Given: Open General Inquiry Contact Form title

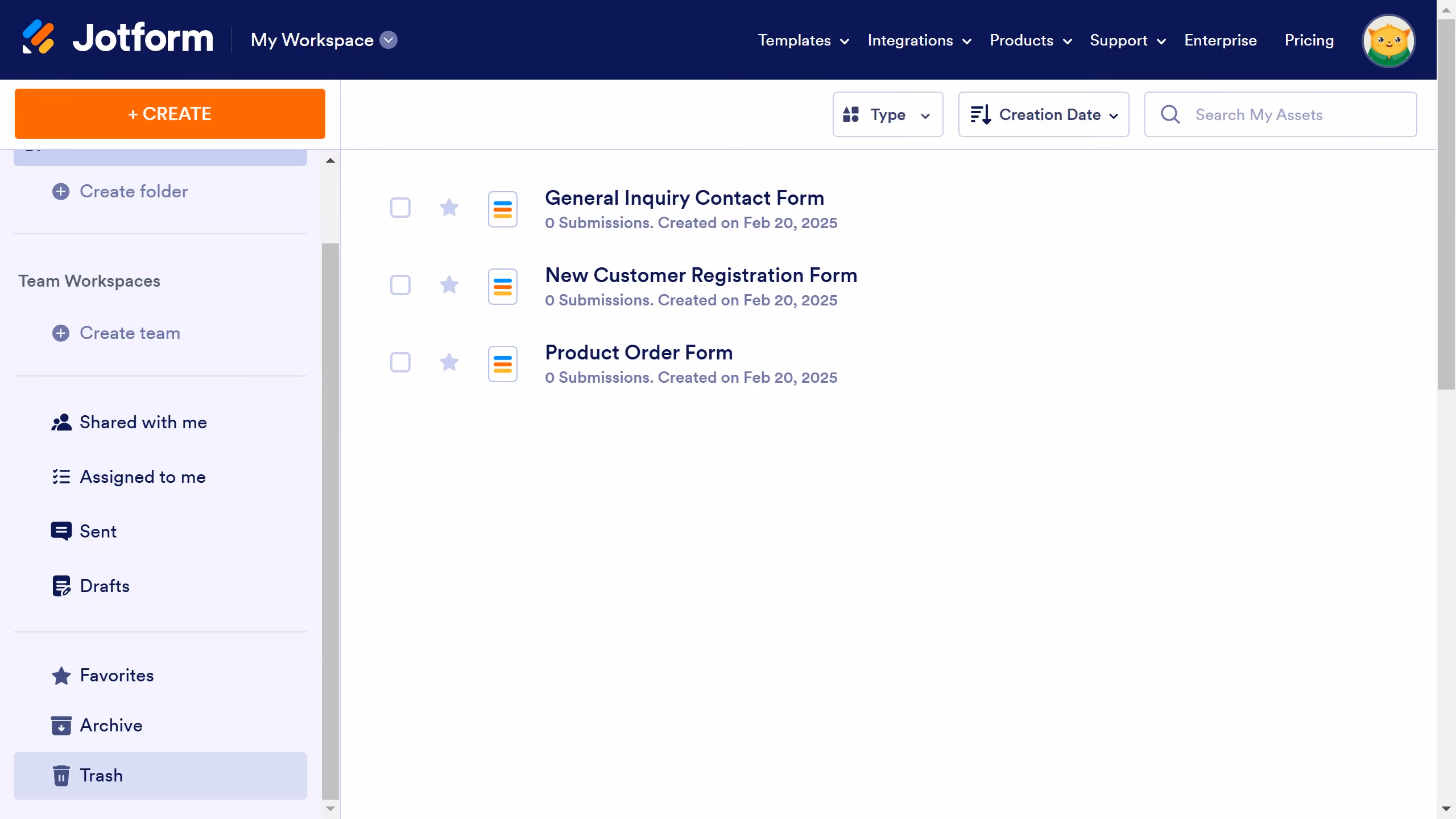Looking at the screenshot, I should 684,198.
